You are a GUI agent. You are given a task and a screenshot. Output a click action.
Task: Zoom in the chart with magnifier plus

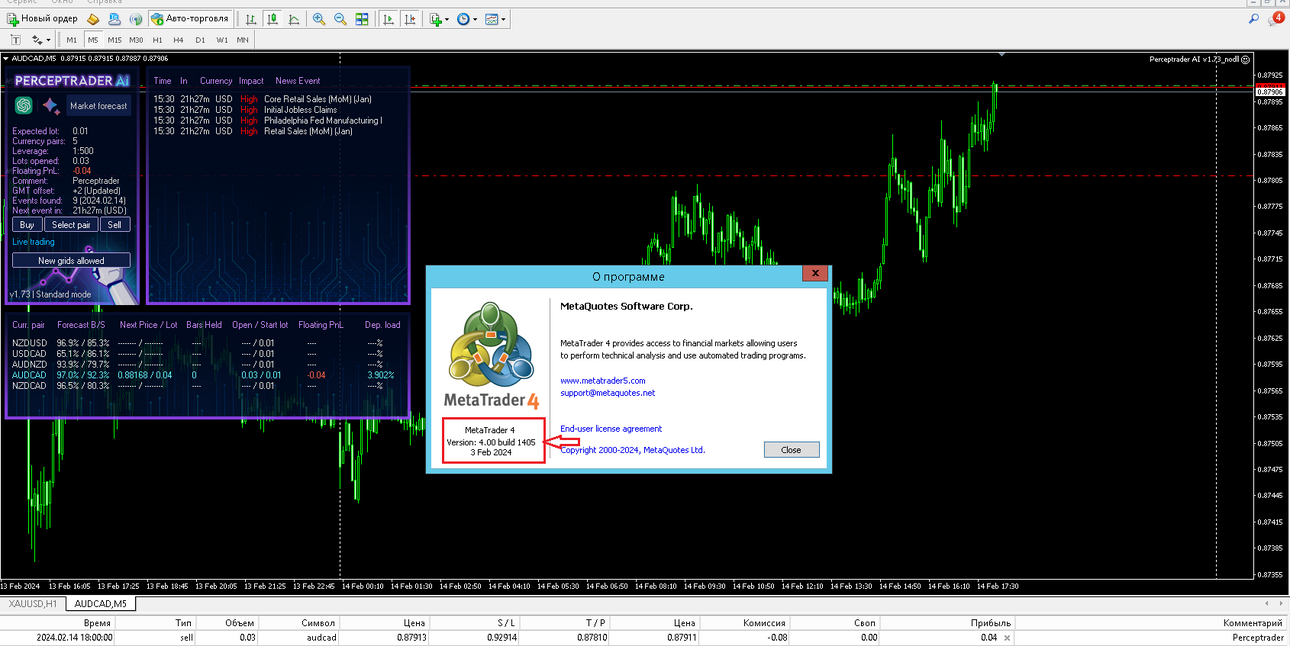[319, 19]
